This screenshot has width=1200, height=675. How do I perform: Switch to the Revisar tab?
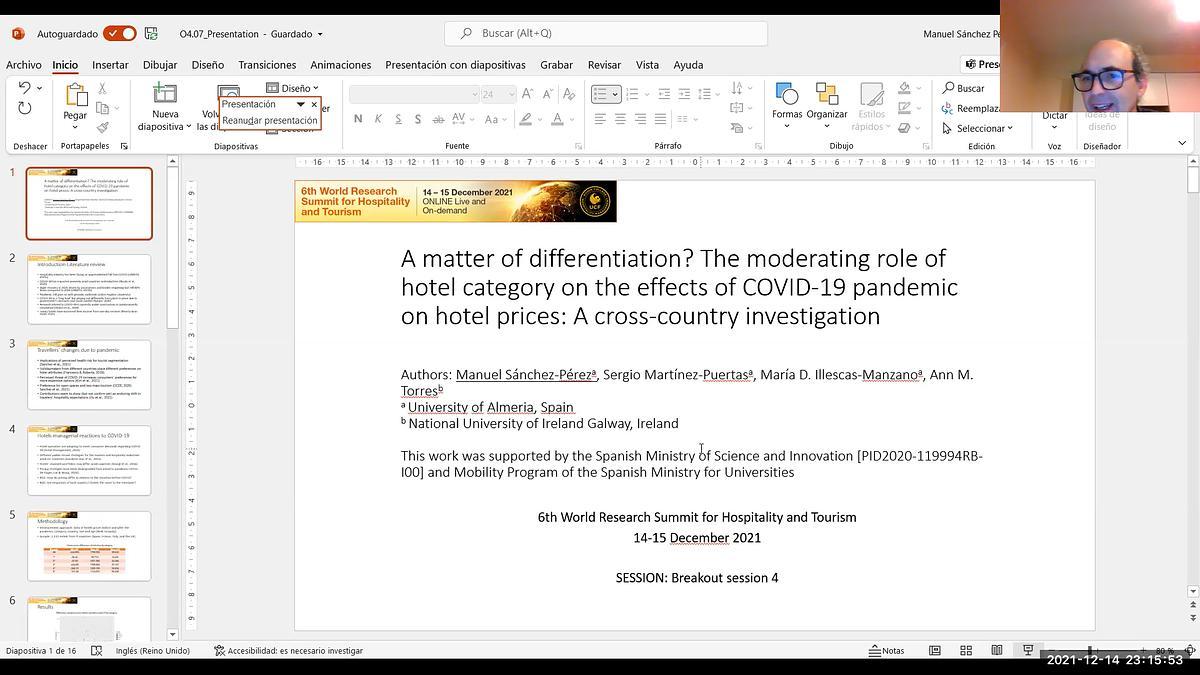[604, 65]
